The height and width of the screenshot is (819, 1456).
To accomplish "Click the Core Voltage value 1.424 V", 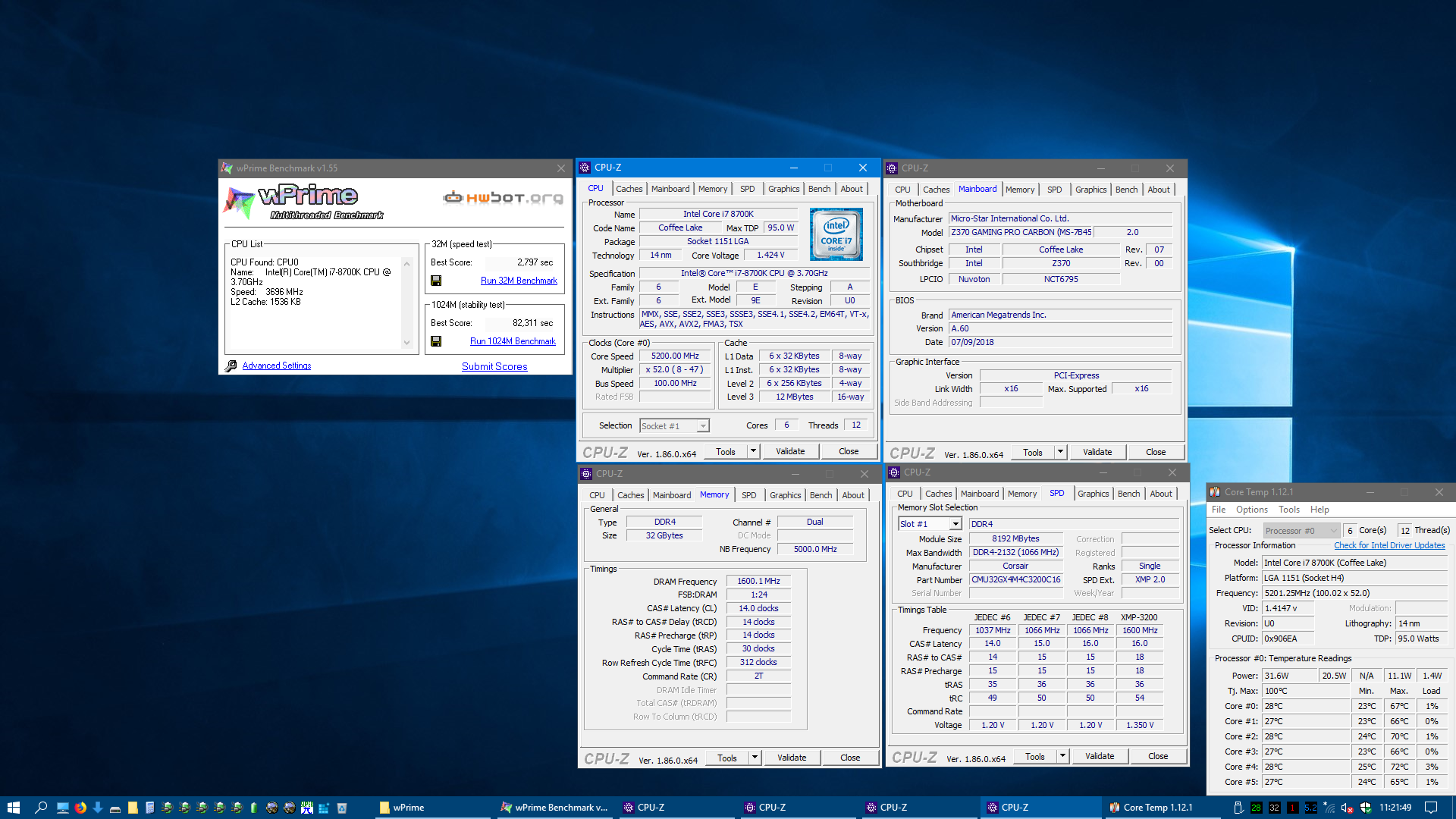I will coord(770,256).
